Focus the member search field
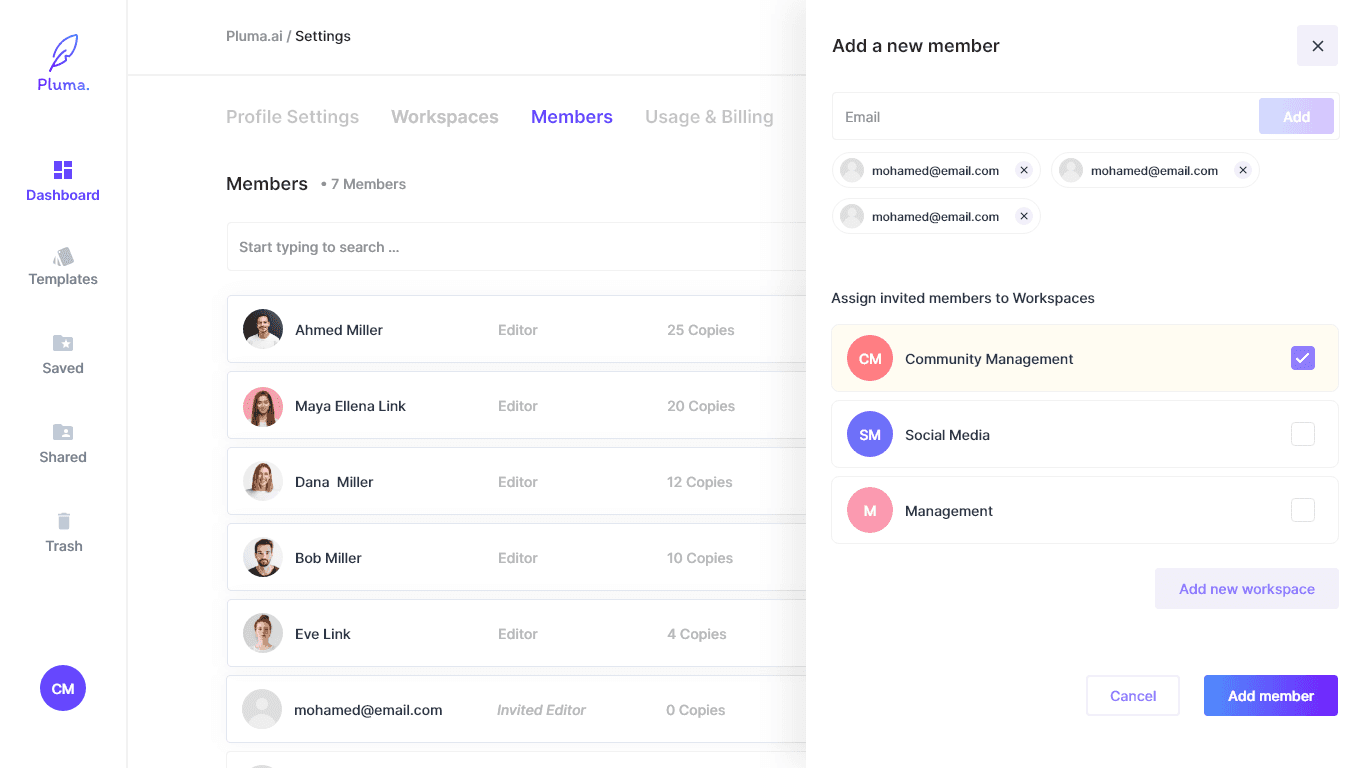Image resolution: width=1366 pixels, height=768 pixels. pyautogui.click(x=516, y=247)
